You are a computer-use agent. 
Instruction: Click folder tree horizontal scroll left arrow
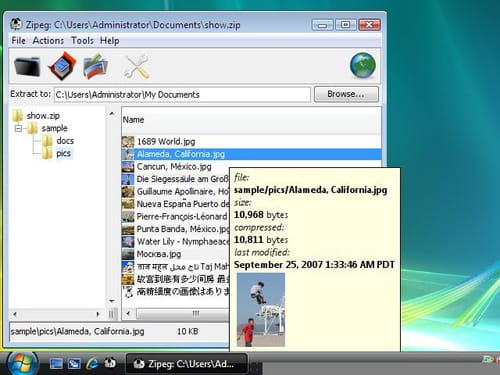[15, 314]
